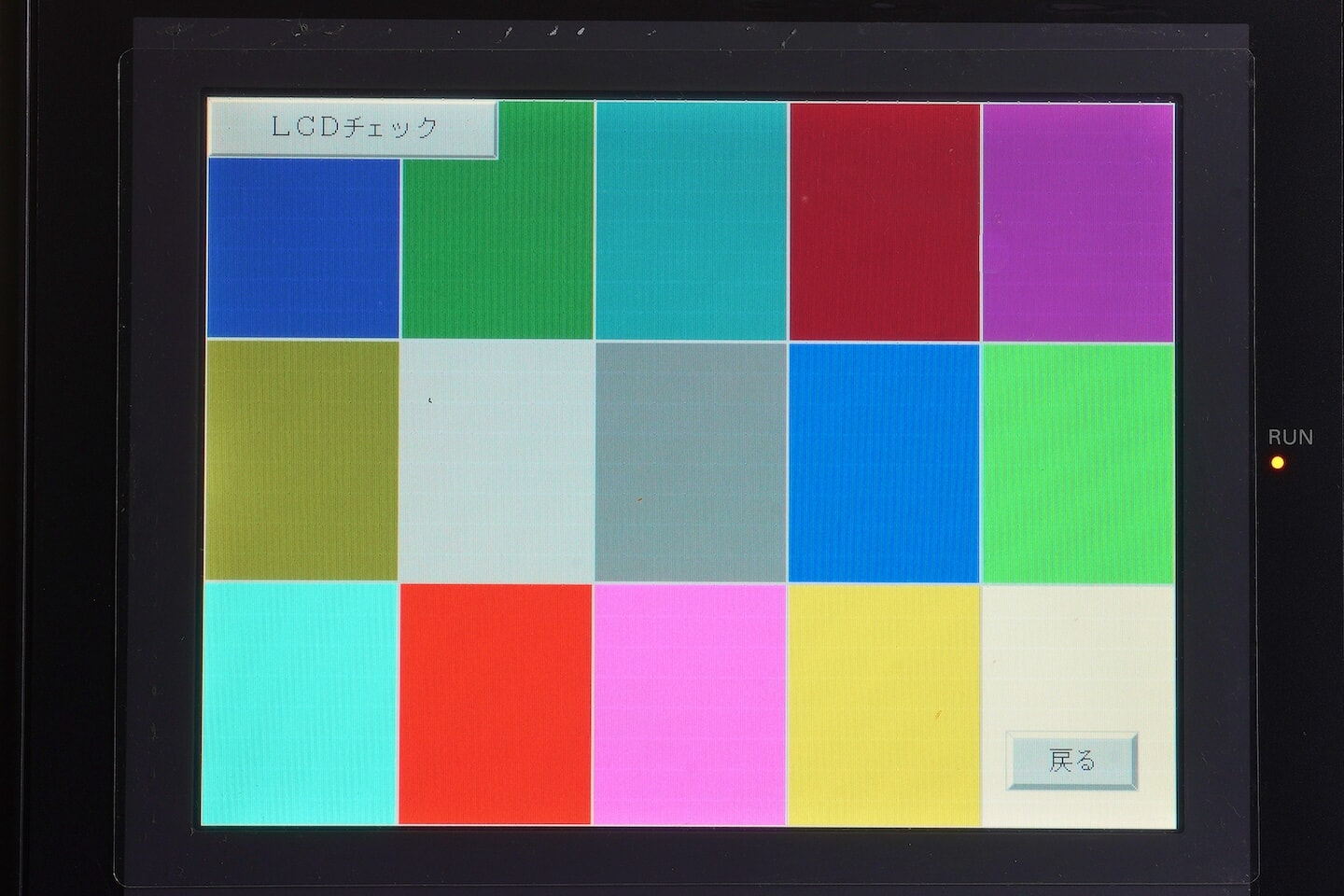The width and height of the screenshot is (1344, 896).
Task: Click the orange RUN indicator LED
Action: [1277, 462]
